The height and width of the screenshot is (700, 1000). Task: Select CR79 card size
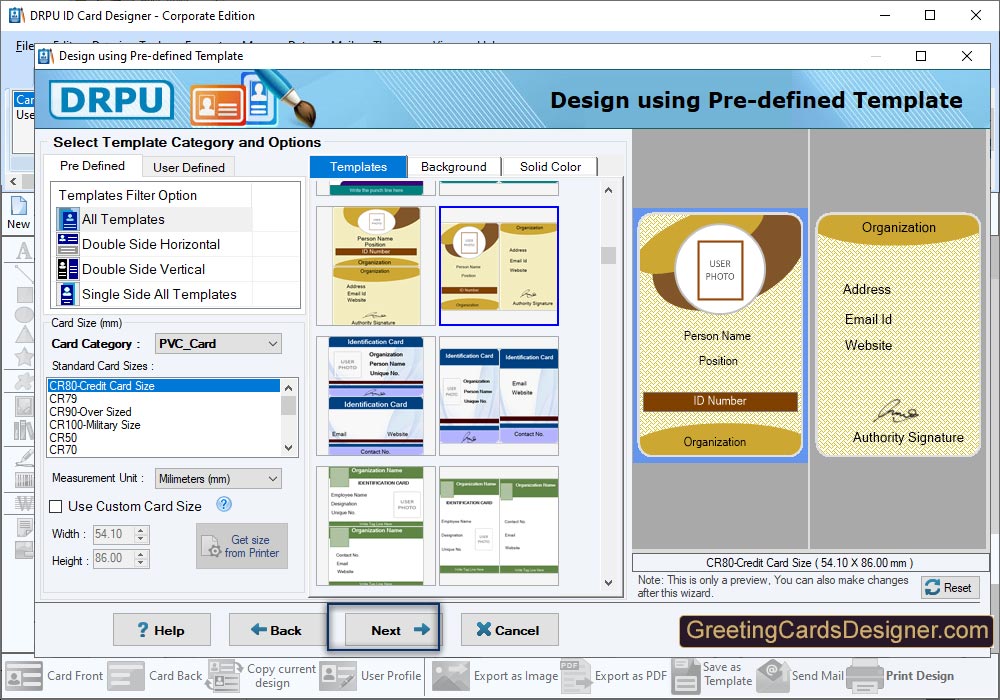pyautogui.click(x=163, y=398)
